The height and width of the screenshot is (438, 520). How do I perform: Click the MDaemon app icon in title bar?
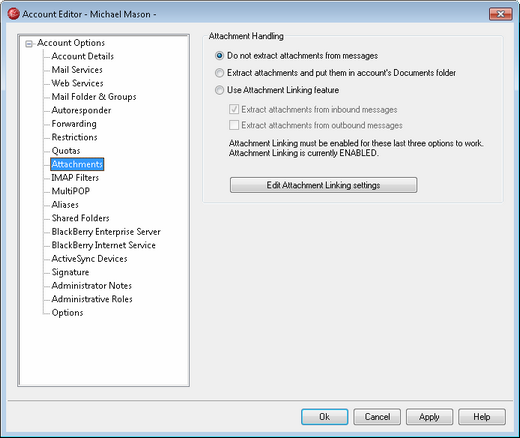(13, 14)
